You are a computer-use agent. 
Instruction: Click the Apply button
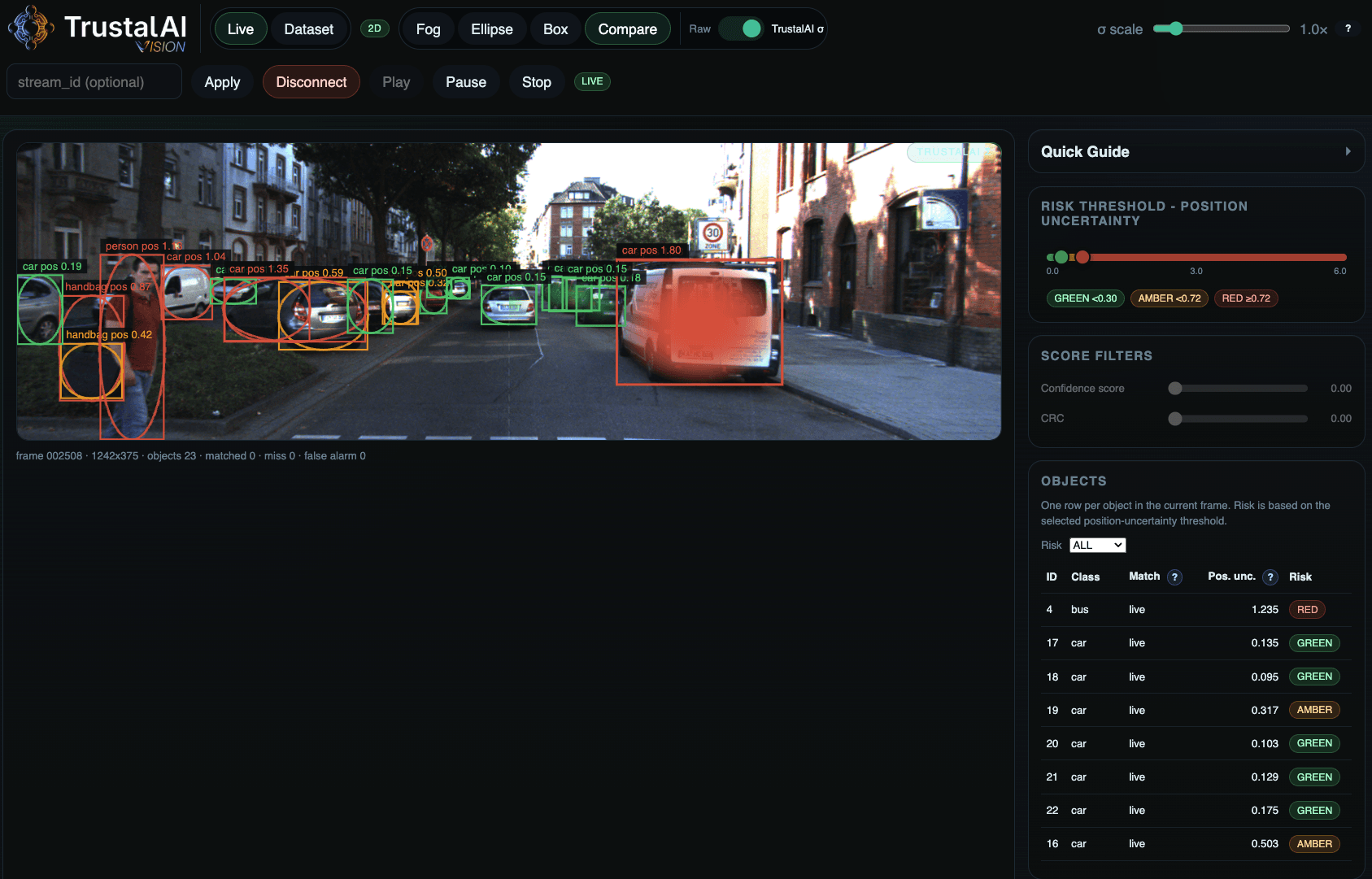pos(222,82)
